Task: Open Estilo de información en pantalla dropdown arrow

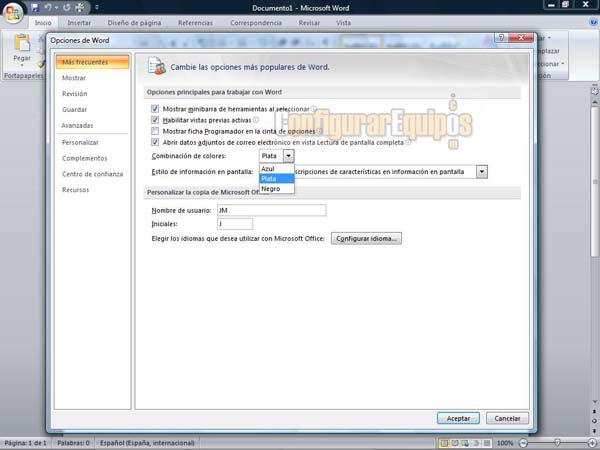Action: (482, 172)
